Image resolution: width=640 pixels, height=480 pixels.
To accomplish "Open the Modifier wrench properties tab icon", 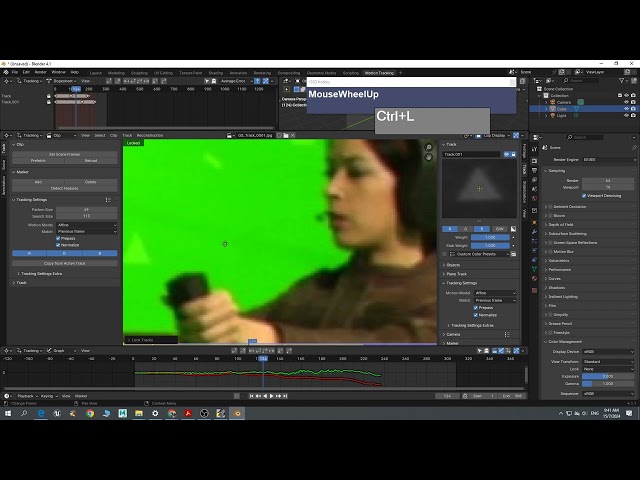I will point(534,232).
